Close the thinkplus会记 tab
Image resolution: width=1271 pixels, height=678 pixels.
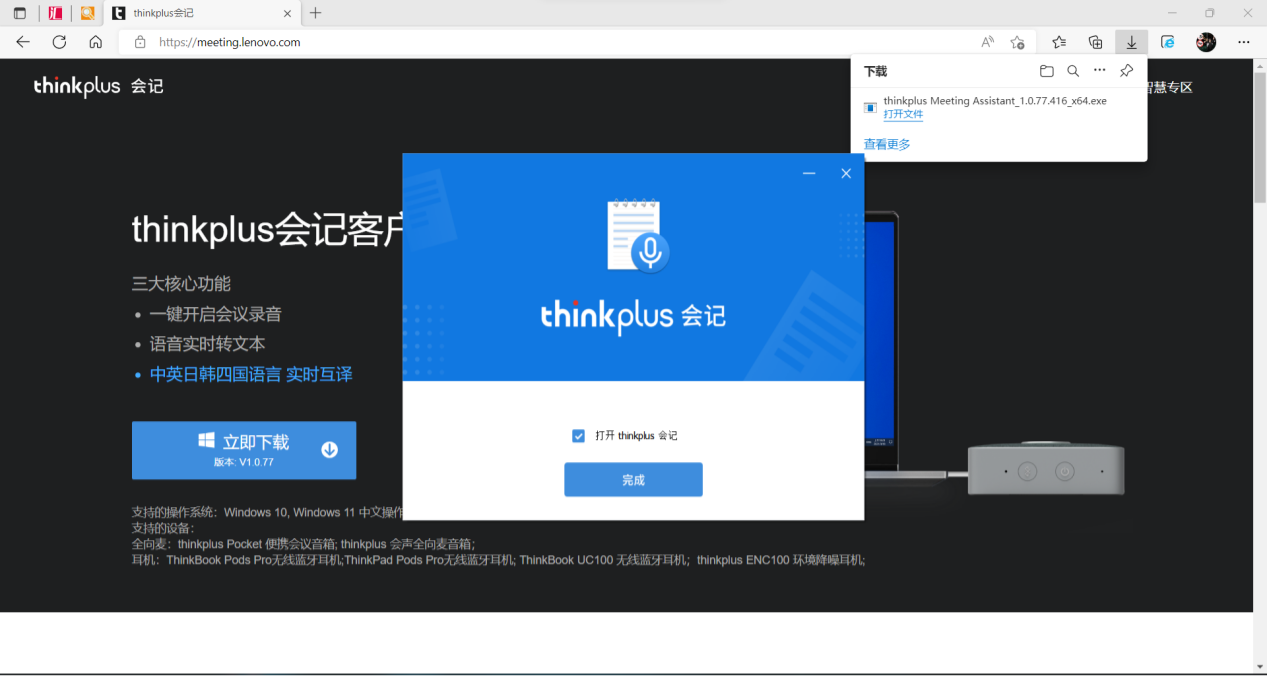point(288,13)
